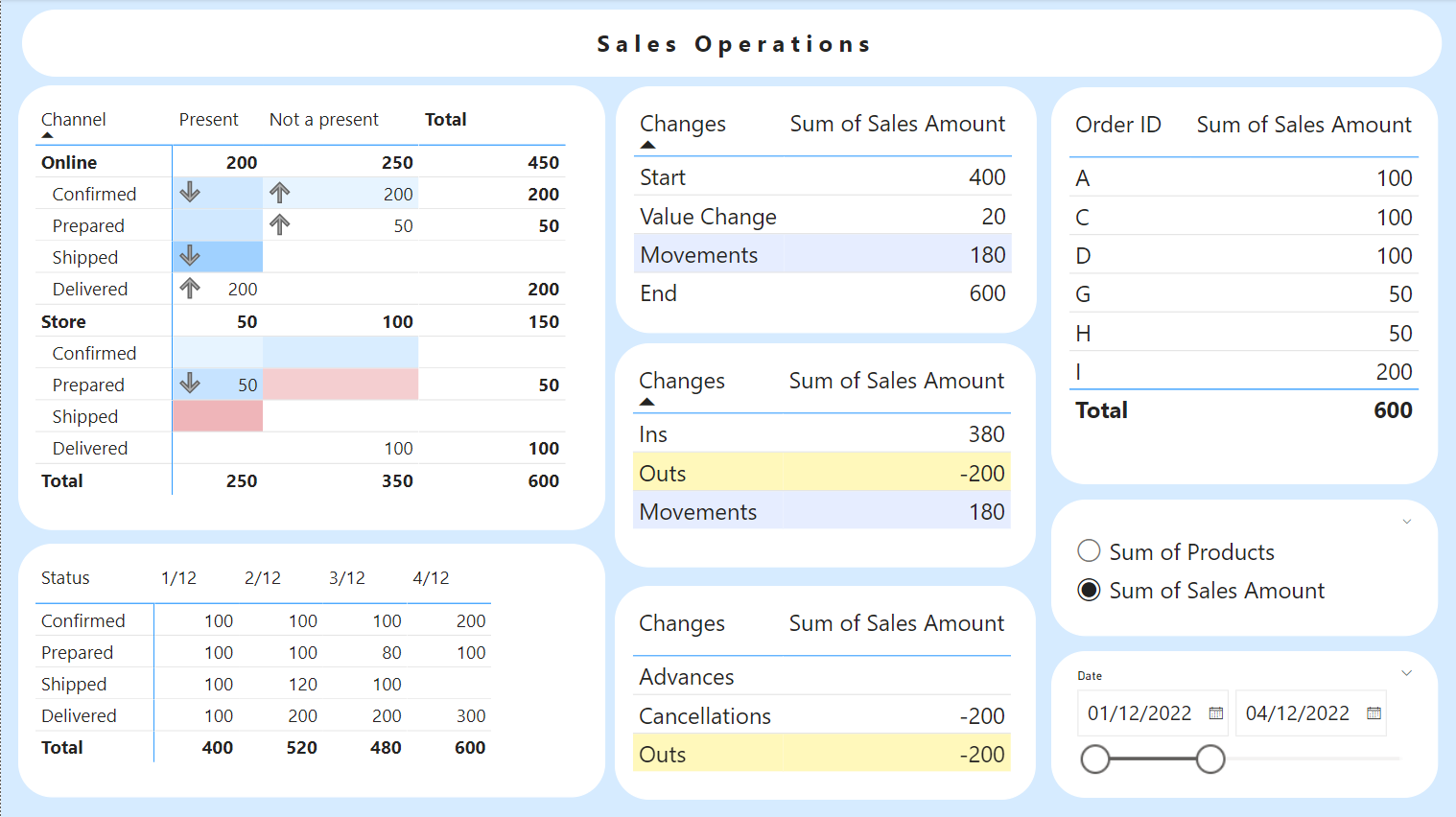Click the down arrow in Online Shipped row
Screen dimensions: 1456x817
(x=190, y=256)
